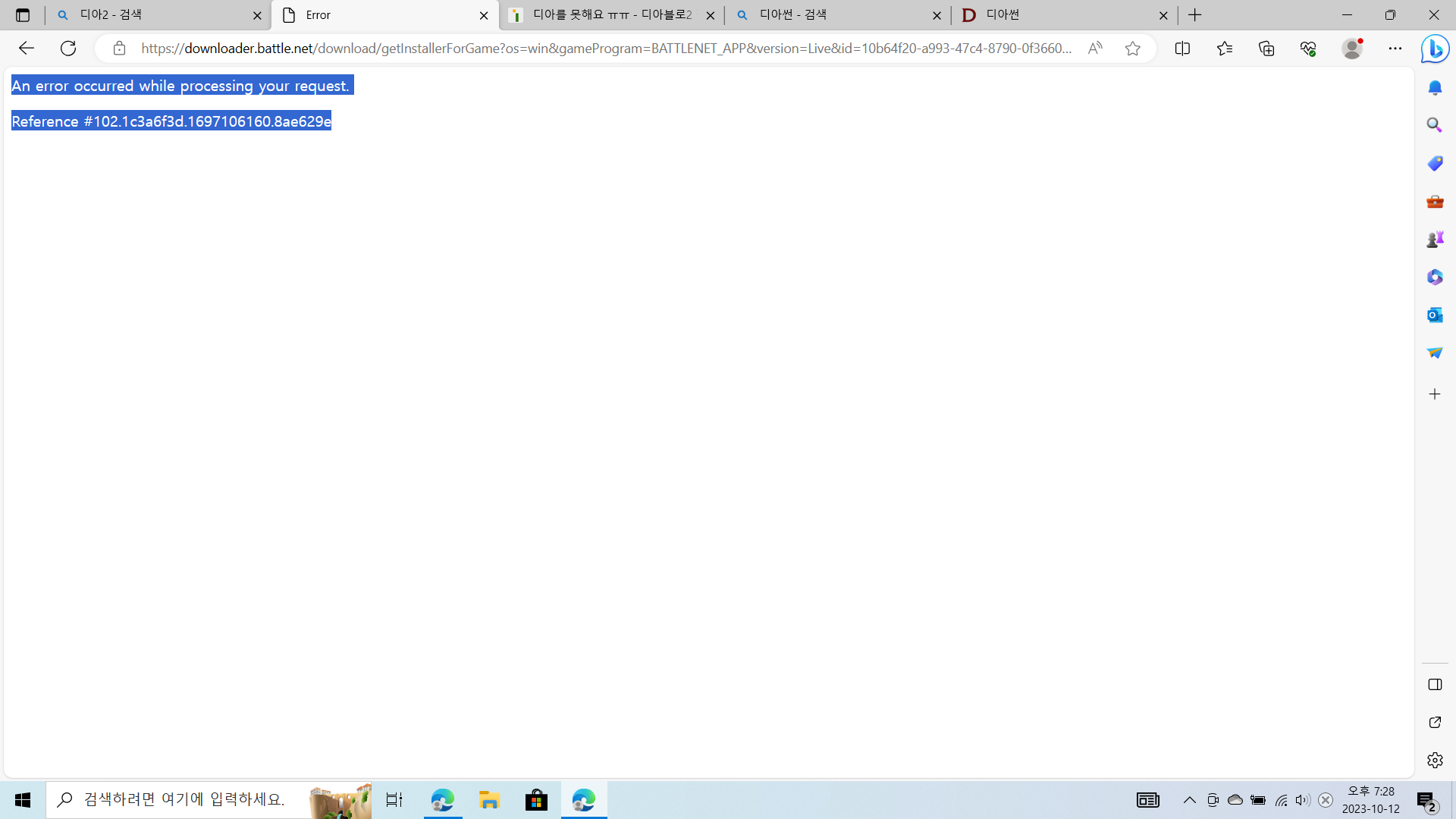This screenshot has width=1456, height=819.
Task: Open the notifications bell in the sidebar
Action: pos(1434,88)
